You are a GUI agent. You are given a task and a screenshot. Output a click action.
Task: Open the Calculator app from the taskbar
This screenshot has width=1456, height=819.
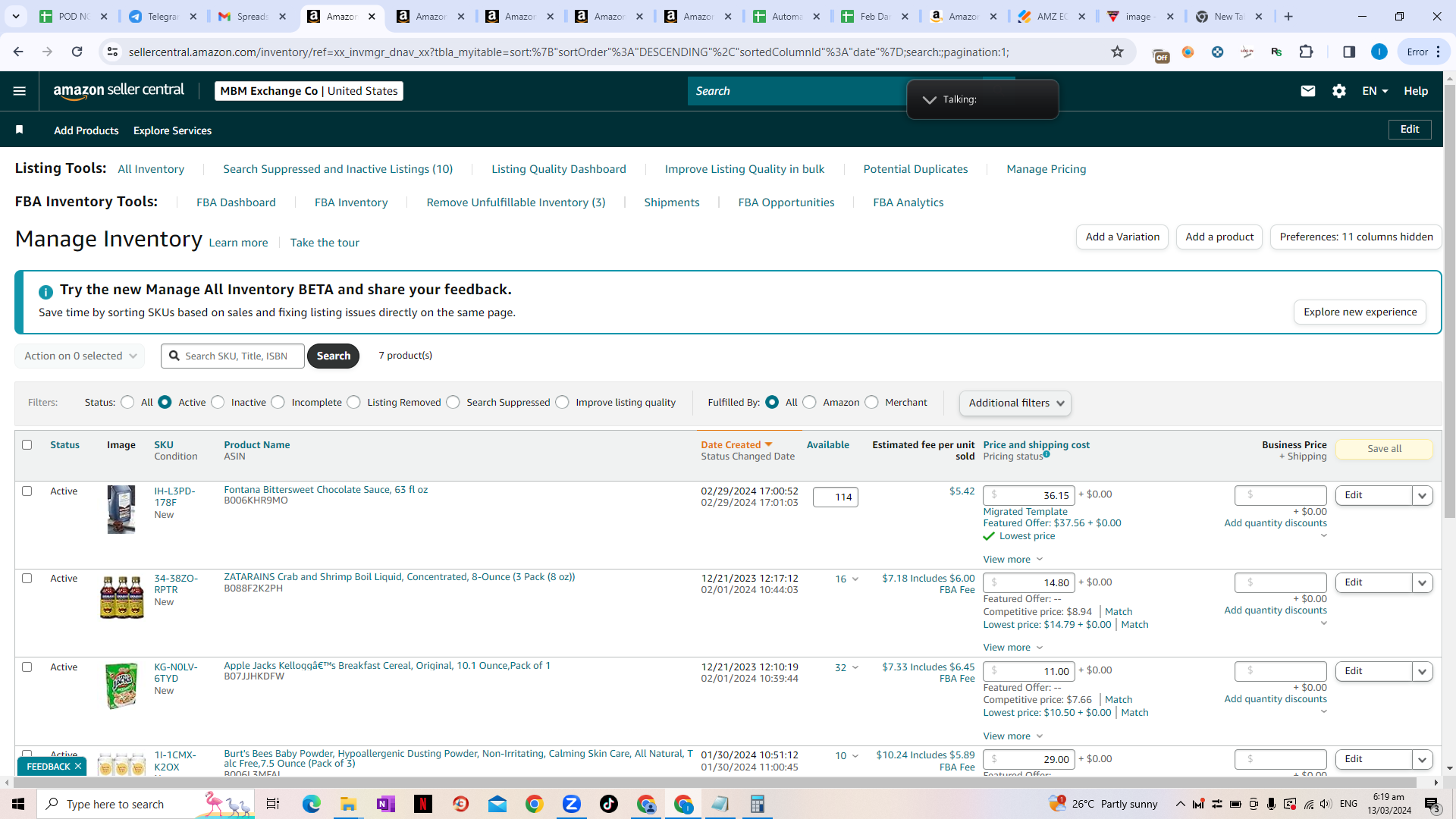(x=758, y=804)
